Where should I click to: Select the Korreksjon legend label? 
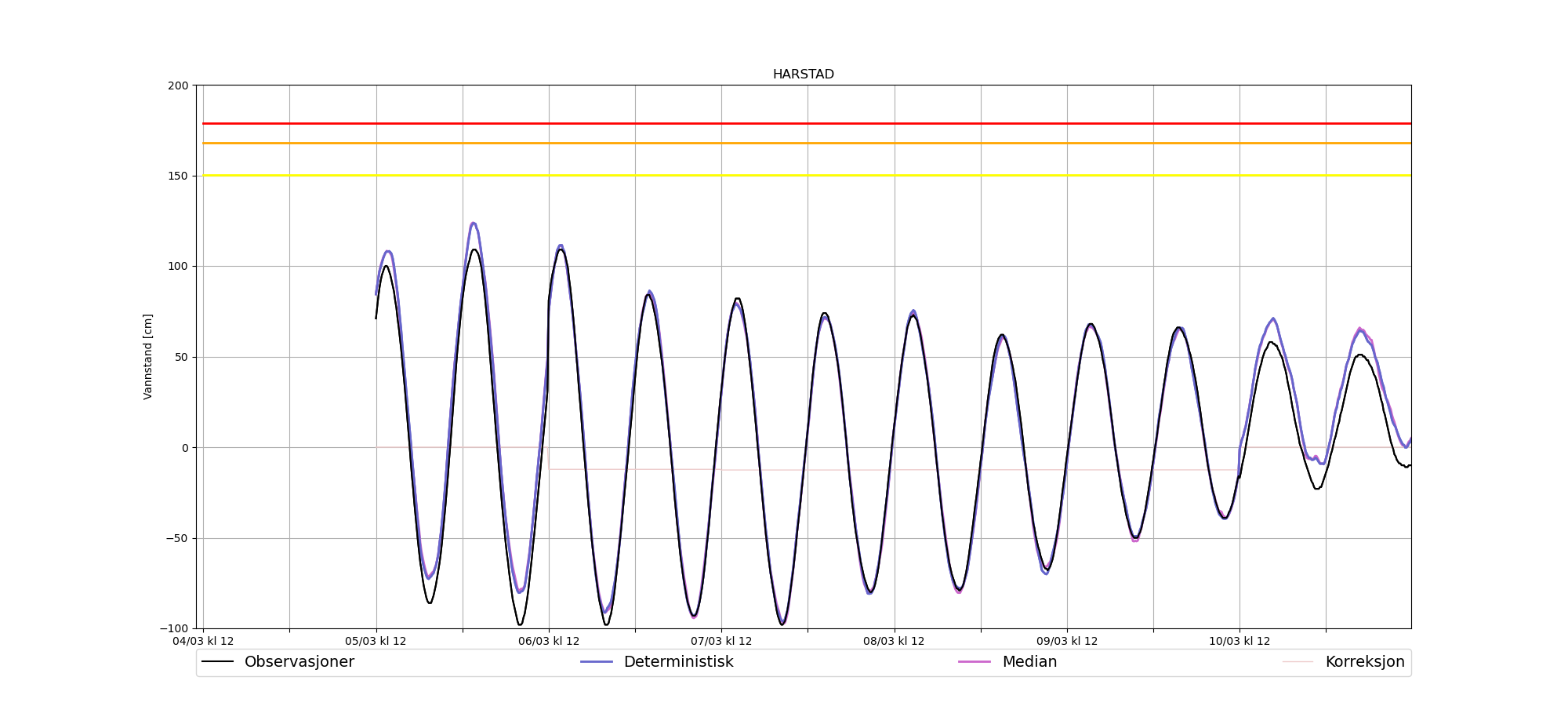pyautogui.click(x=1364, y=662)
